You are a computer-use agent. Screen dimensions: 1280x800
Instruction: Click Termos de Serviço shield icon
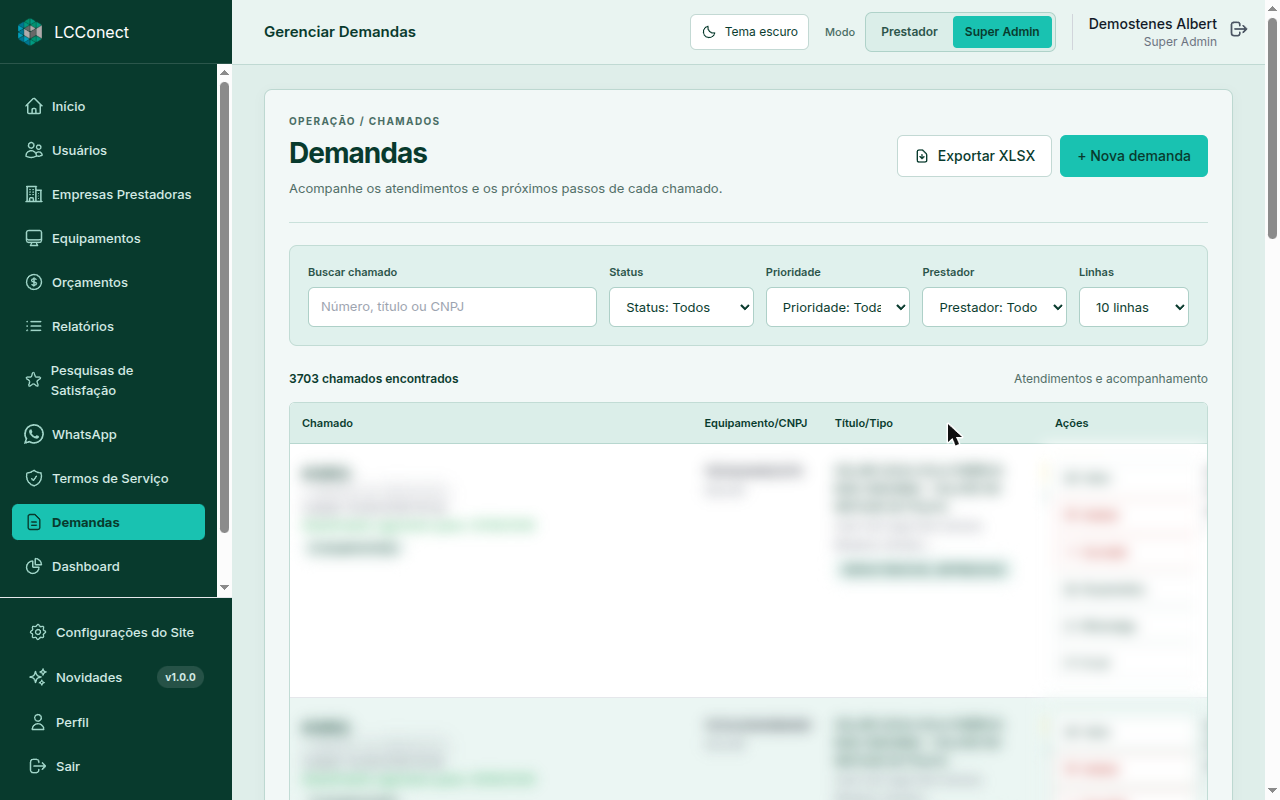coord(34,478)
